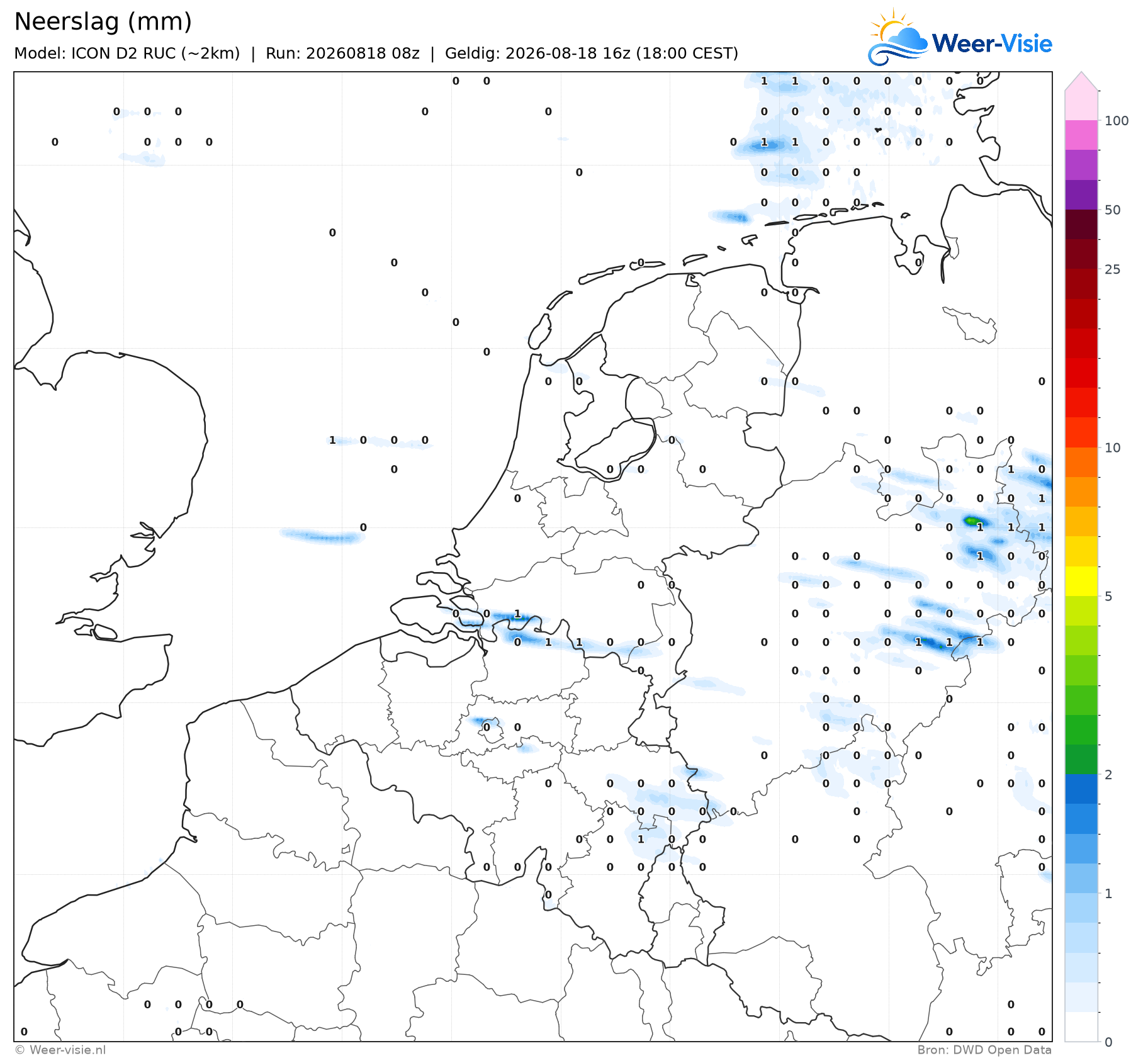
Task: Click the run time 20260818 08z text
Action: pos(342,53)
